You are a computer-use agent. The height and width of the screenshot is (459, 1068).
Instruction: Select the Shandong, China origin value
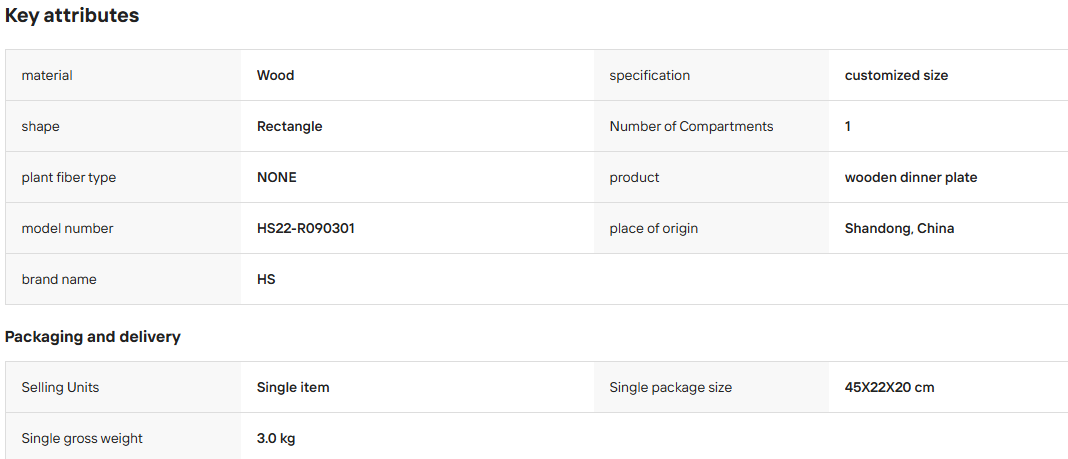[899, 229]
